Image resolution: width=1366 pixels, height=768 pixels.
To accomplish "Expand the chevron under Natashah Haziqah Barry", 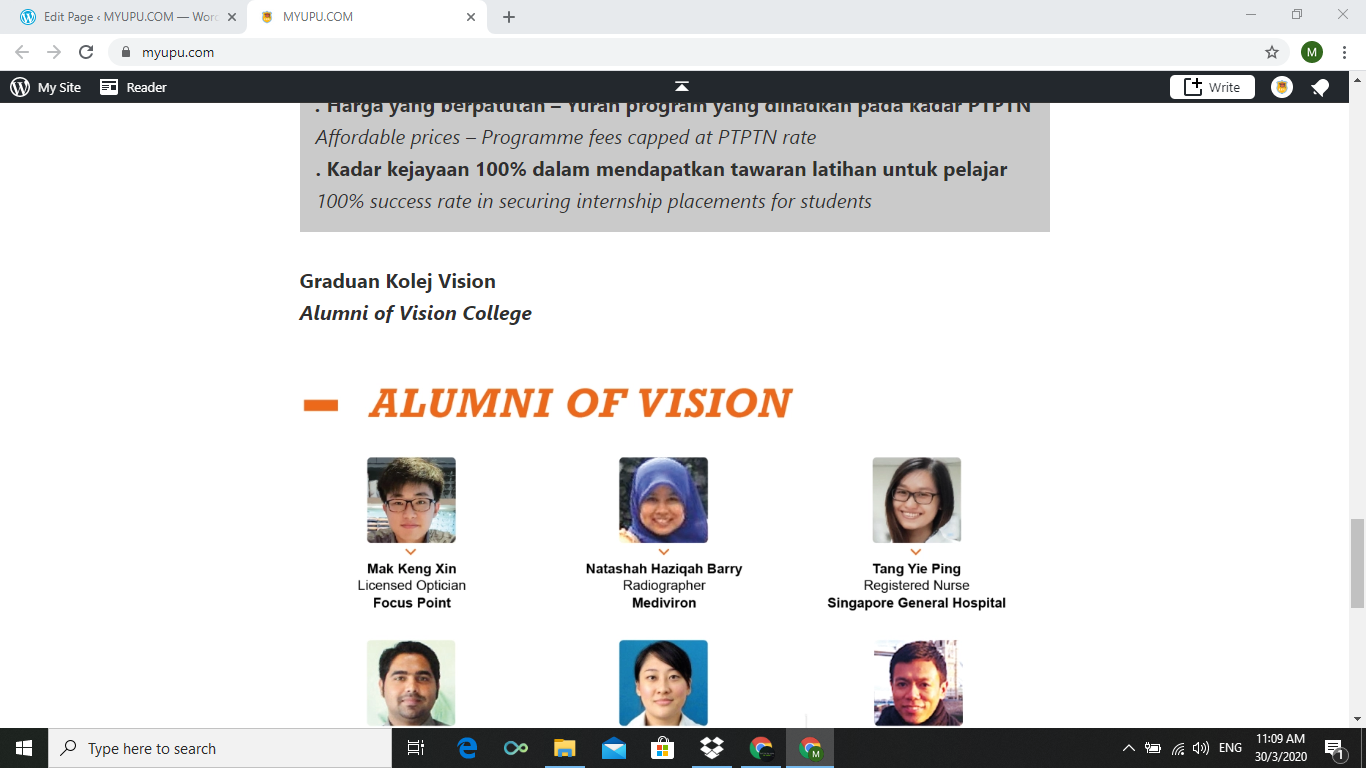I will click(x=663, y=552).
